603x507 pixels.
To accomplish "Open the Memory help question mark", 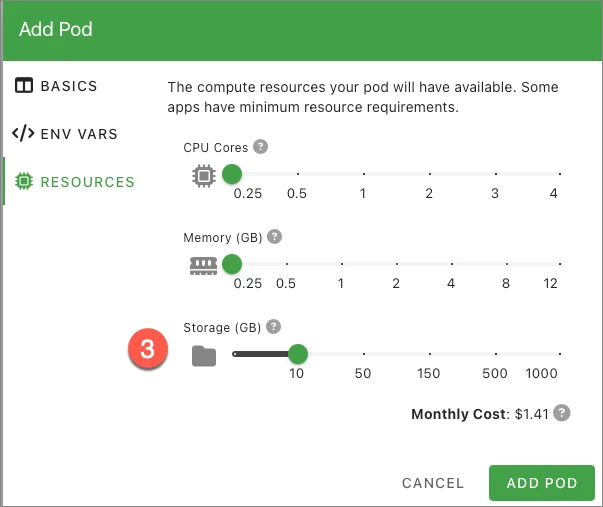I will pos(275,237).
